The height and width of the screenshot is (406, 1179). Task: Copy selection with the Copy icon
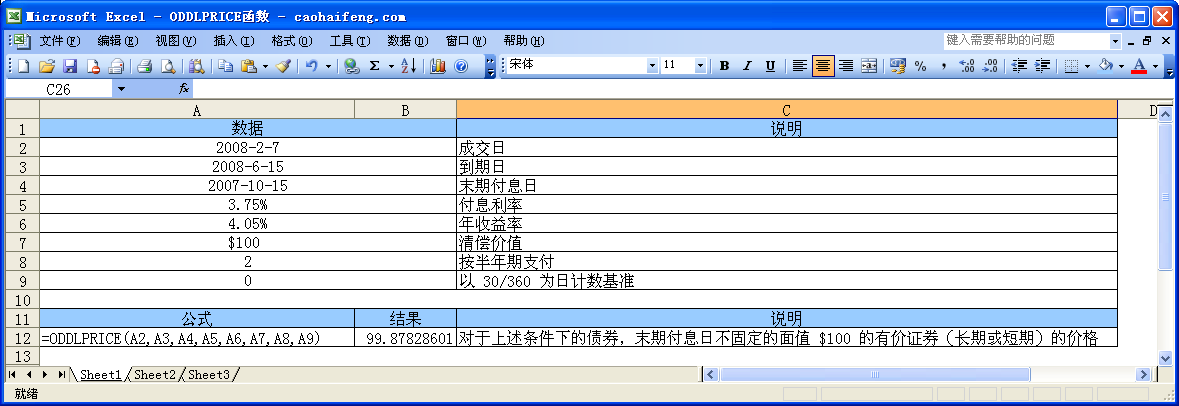[x=225, y=66]
